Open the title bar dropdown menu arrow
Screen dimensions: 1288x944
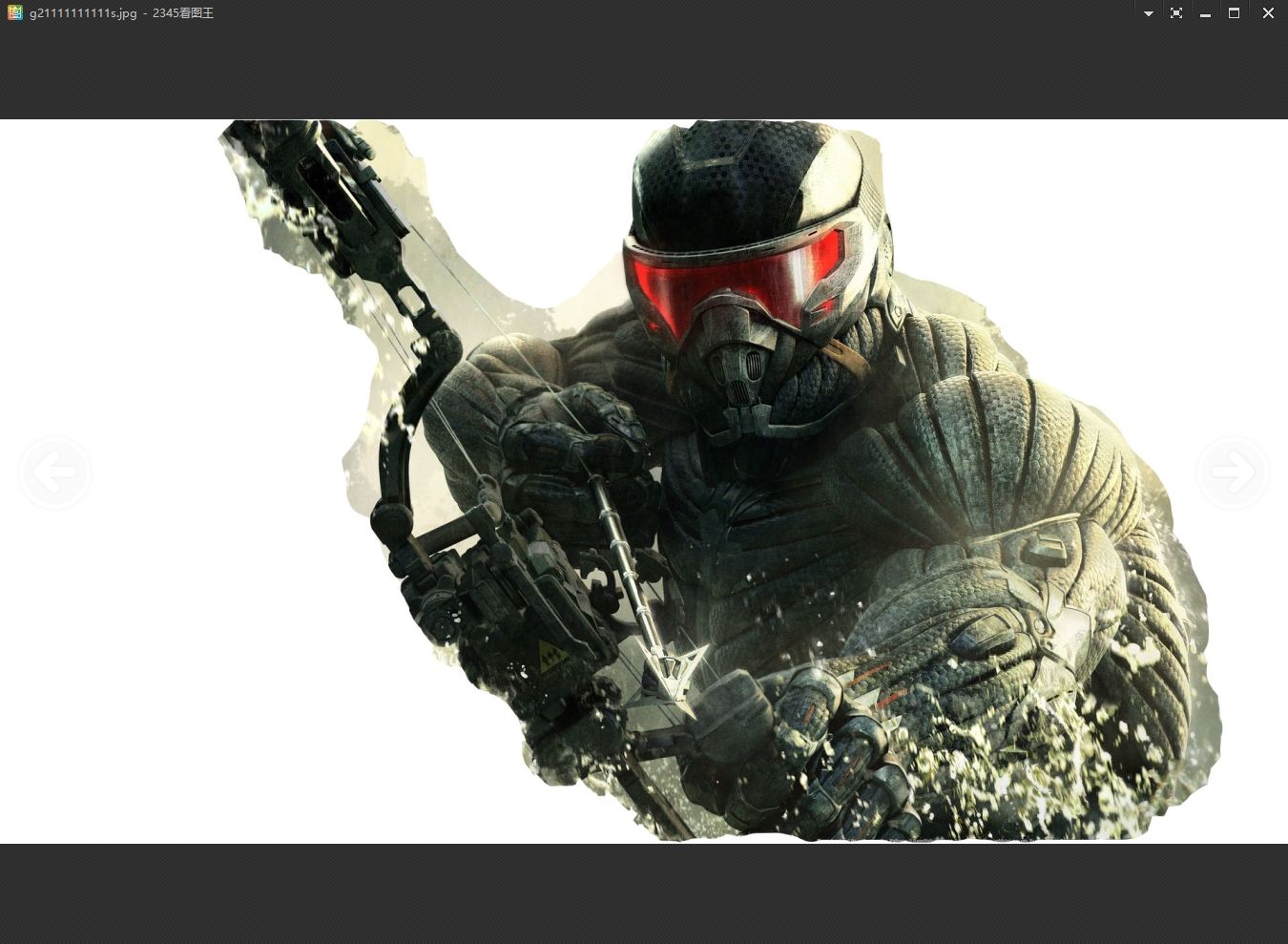(1149, 13)
